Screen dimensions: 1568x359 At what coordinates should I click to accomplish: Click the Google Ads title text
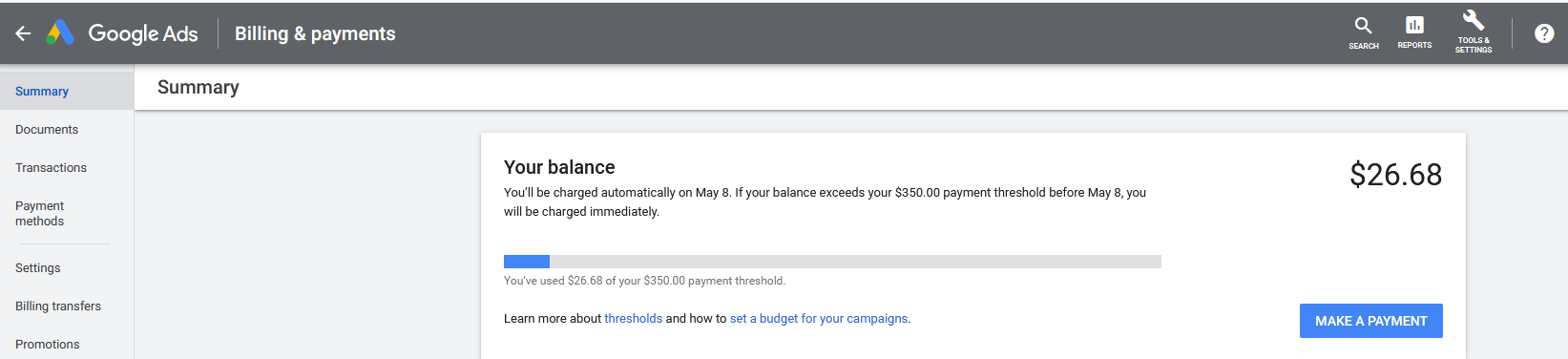pos(143,33)
